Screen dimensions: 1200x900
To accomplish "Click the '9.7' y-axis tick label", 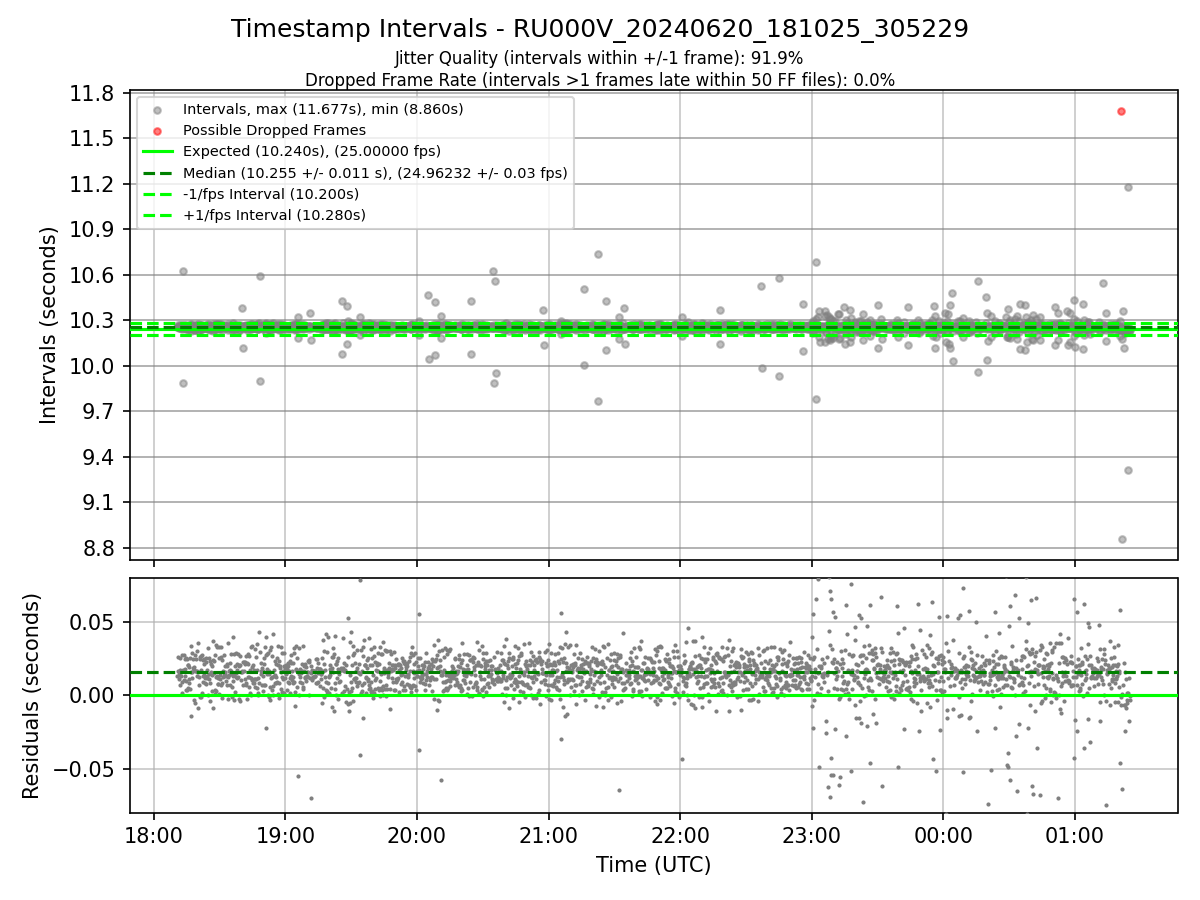I will pyautogui.click(x=98, y=412).
